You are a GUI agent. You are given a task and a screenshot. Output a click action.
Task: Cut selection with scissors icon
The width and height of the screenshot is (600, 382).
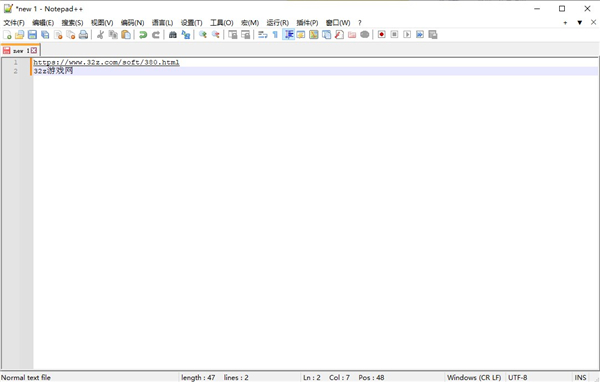pos(100,35)
